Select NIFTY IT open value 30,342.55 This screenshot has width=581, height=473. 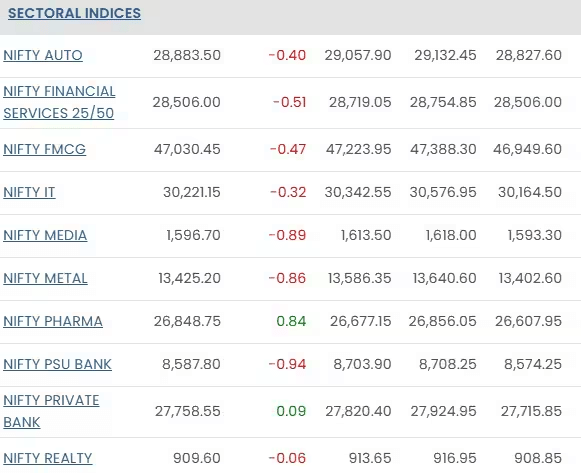click(358, 192)
